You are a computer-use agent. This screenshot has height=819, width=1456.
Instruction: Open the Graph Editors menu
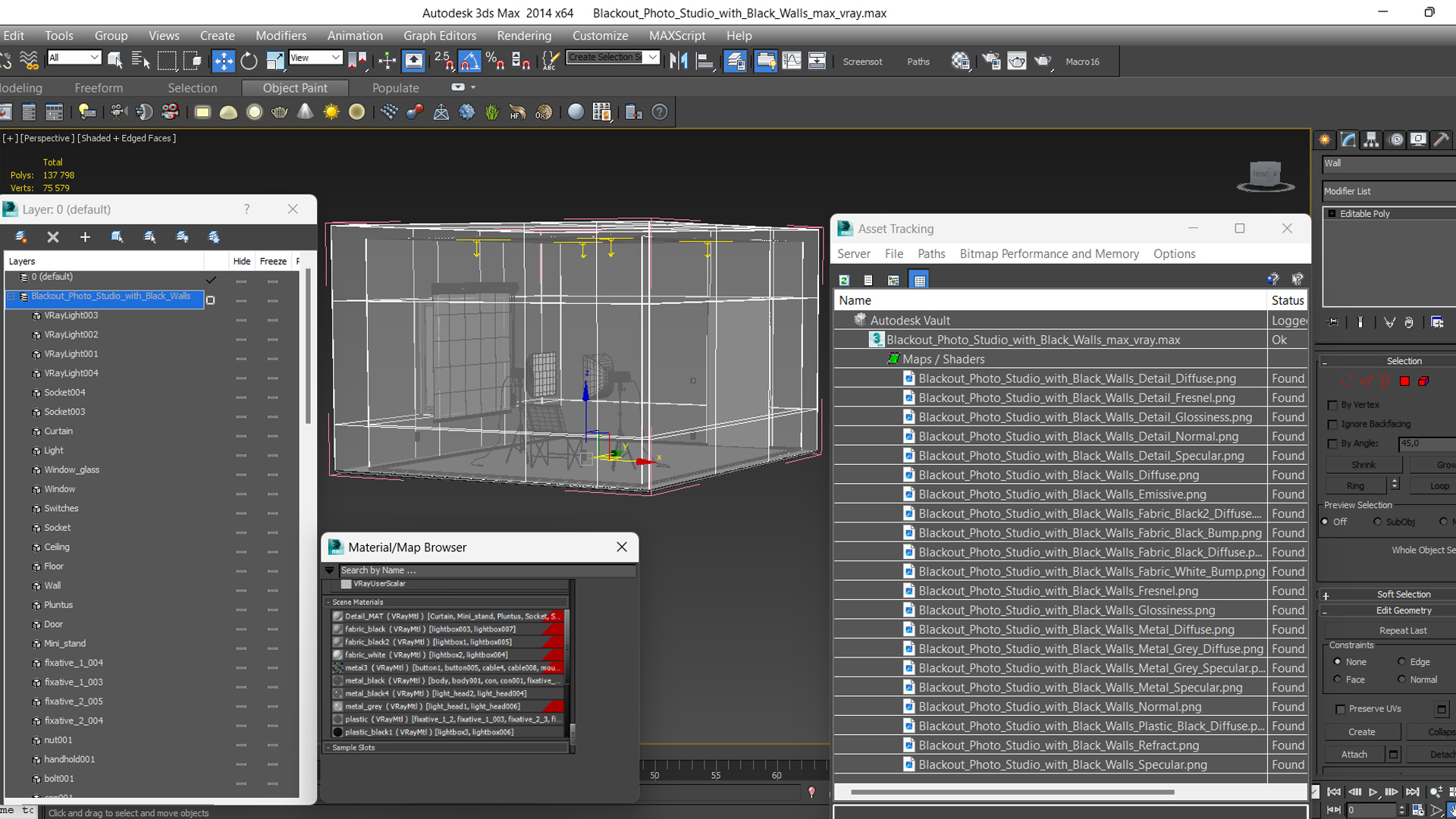coord(440,36)
